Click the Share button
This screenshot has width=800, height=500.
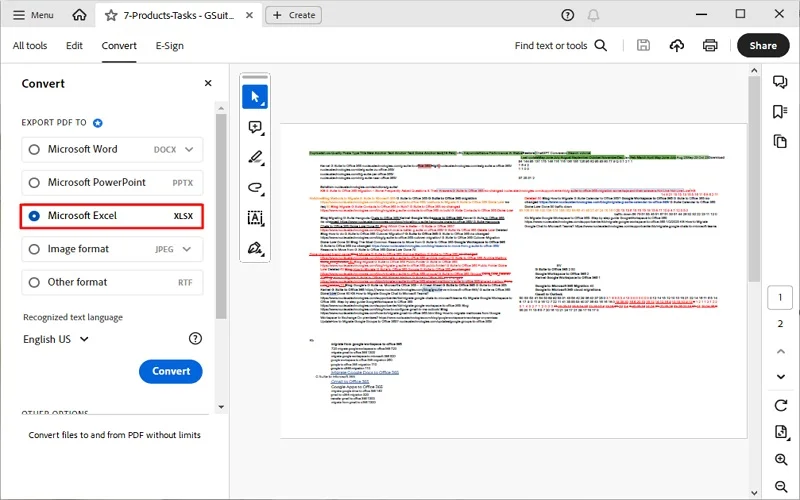pos(763,45)
